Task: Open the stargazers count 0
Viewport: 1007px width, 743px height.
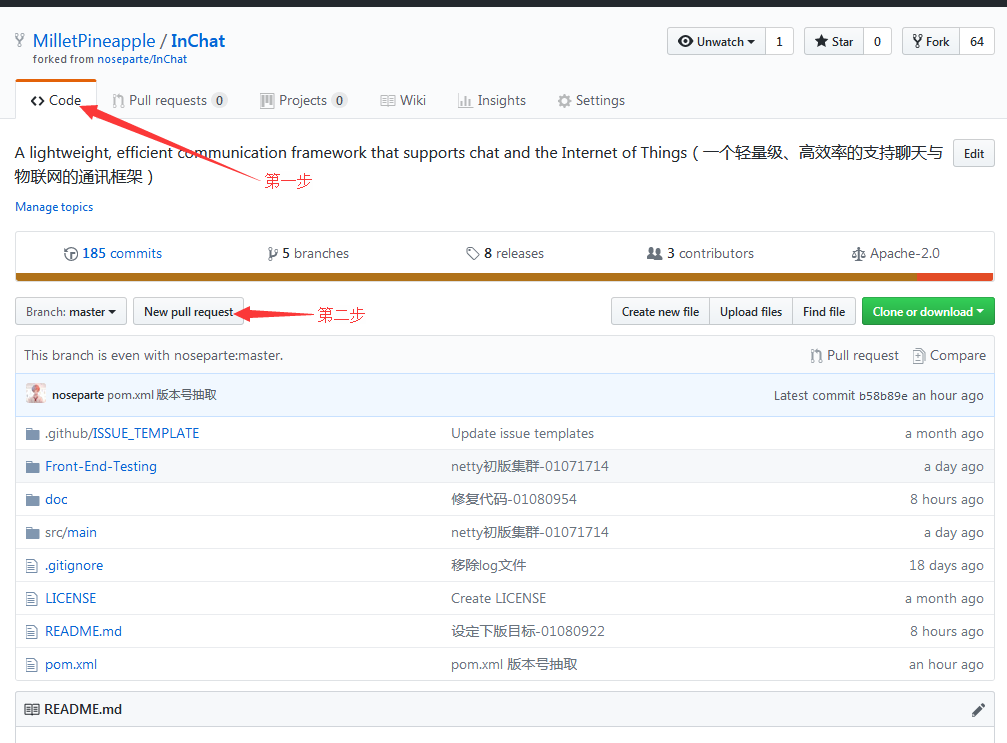Action: [877, 41]
